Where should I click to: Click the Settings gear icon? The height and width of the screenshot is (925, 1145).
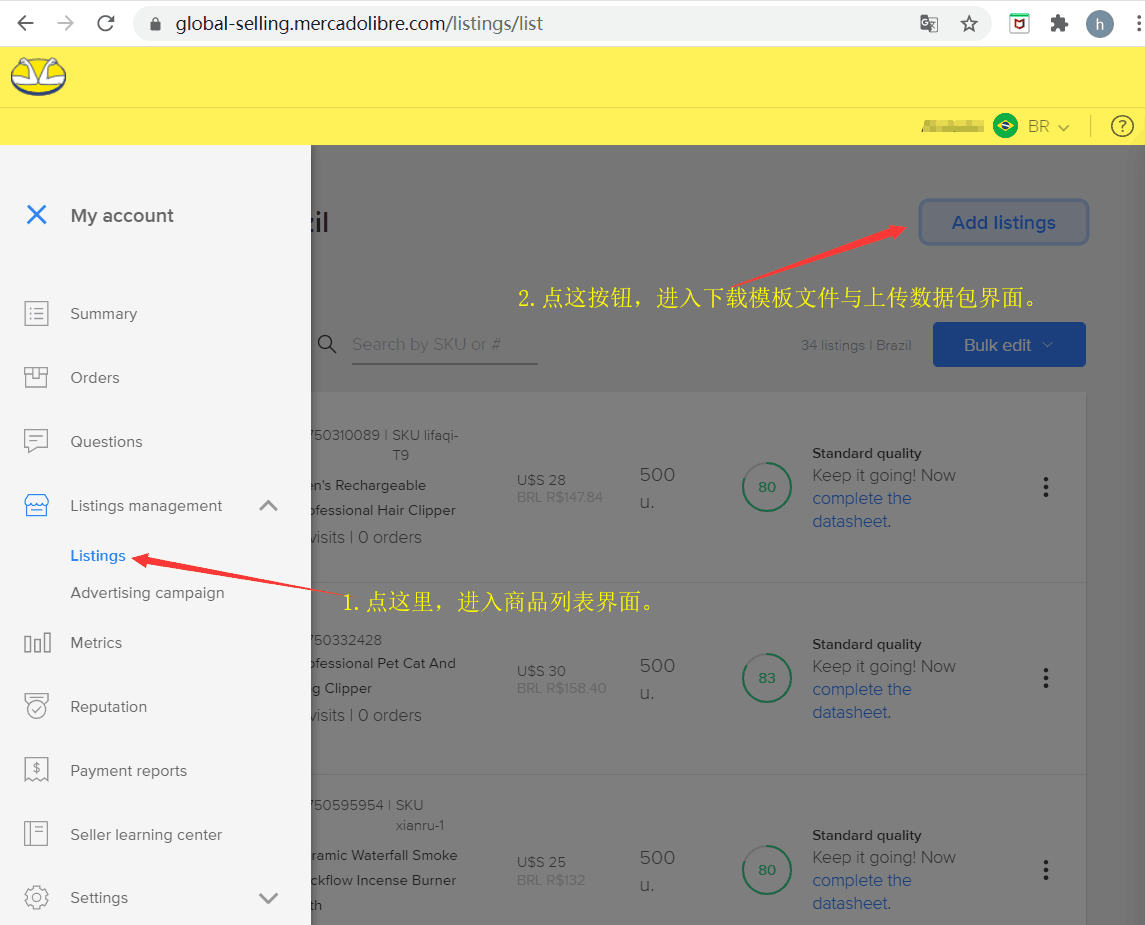[x=37, y=897]
